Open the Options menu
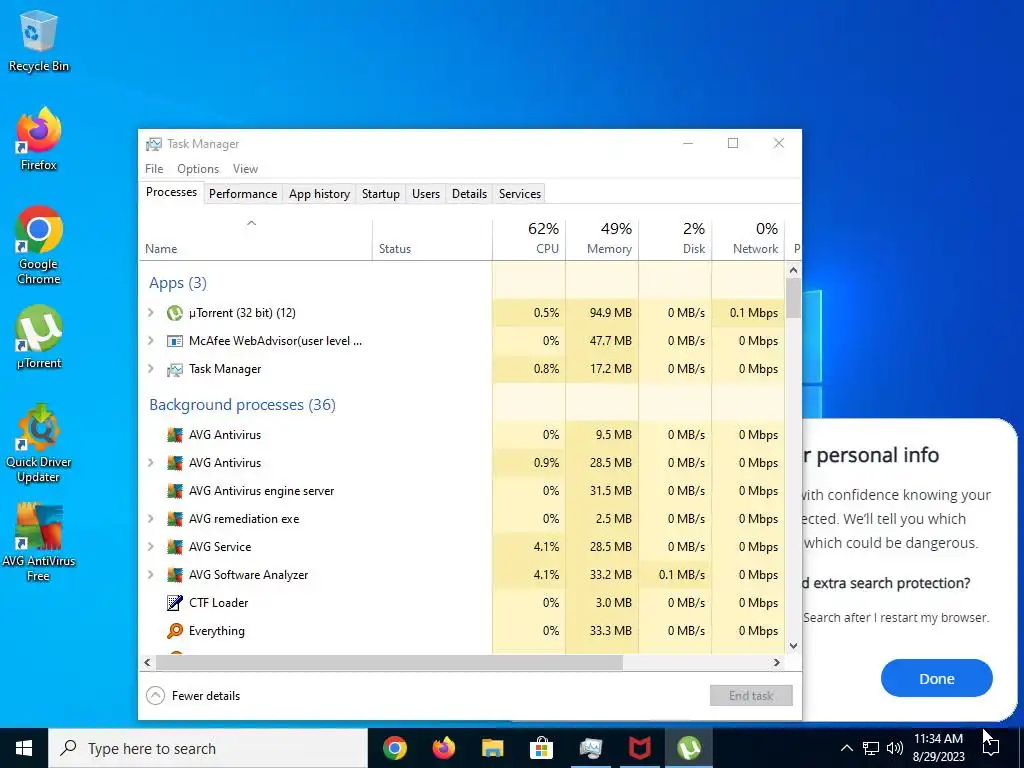1024x768 pixels. [x=198, y=168]
